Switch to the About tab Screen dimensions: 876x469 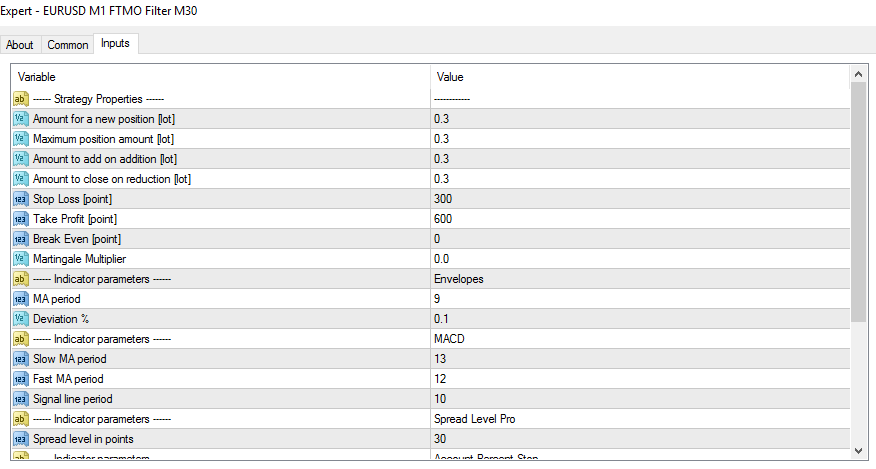(20, 45)
